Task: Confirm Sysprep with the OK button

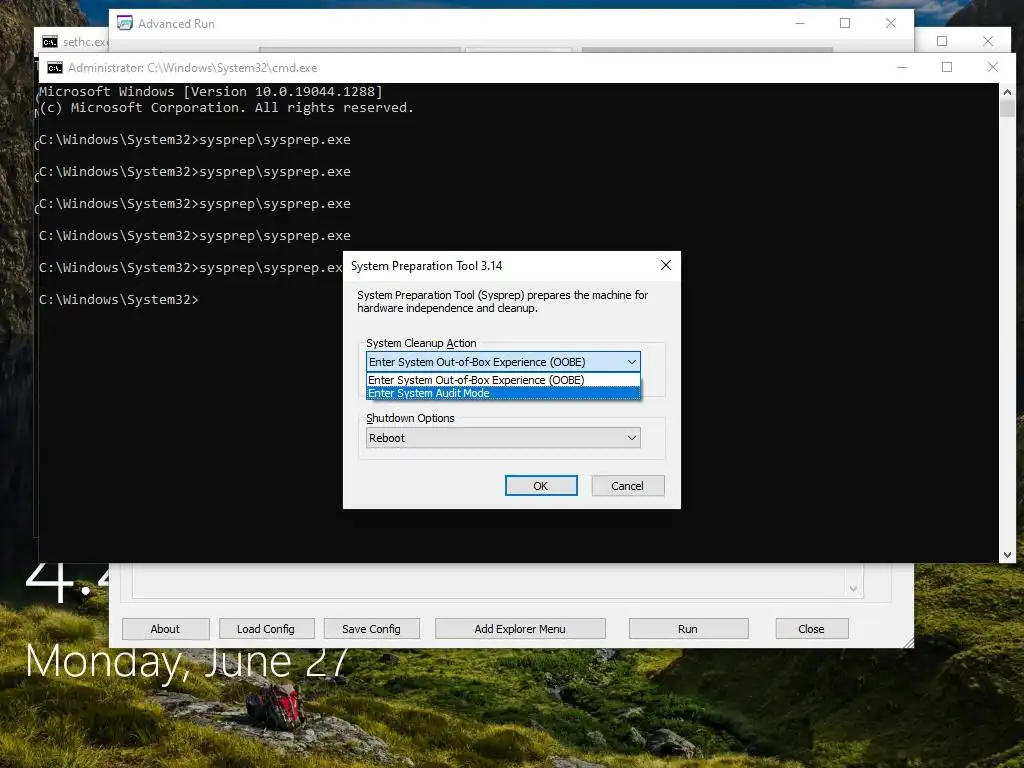Action: 541,486
